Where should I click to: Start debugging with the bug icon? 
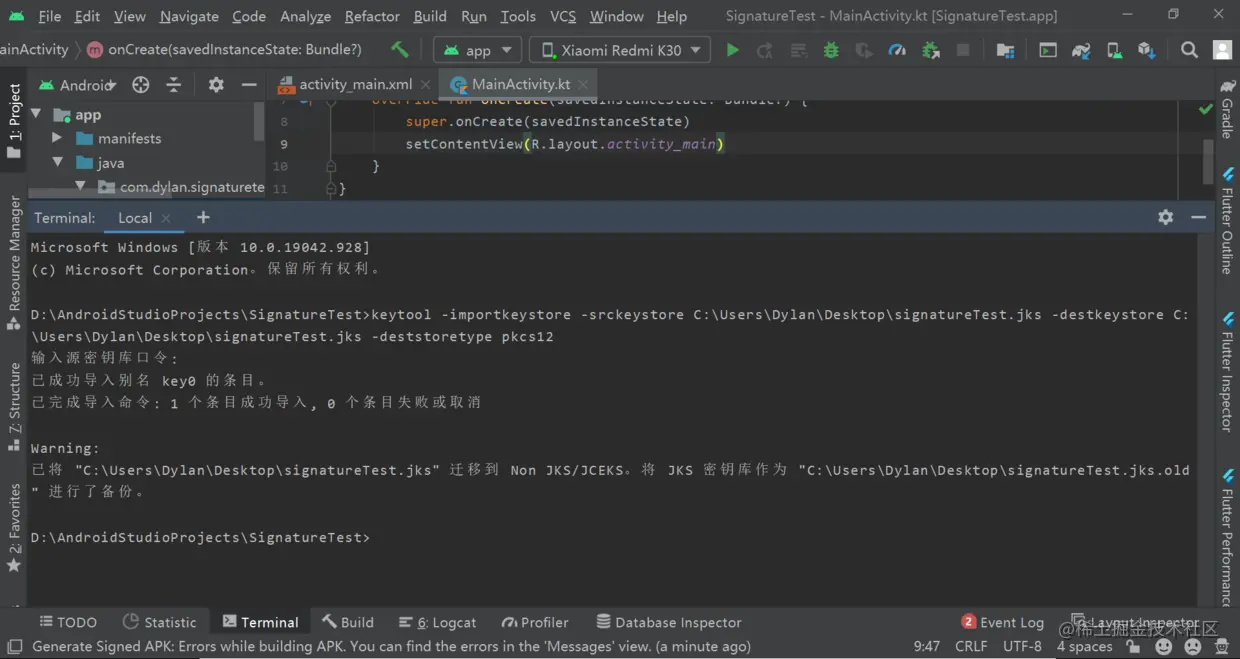point(831,50)
